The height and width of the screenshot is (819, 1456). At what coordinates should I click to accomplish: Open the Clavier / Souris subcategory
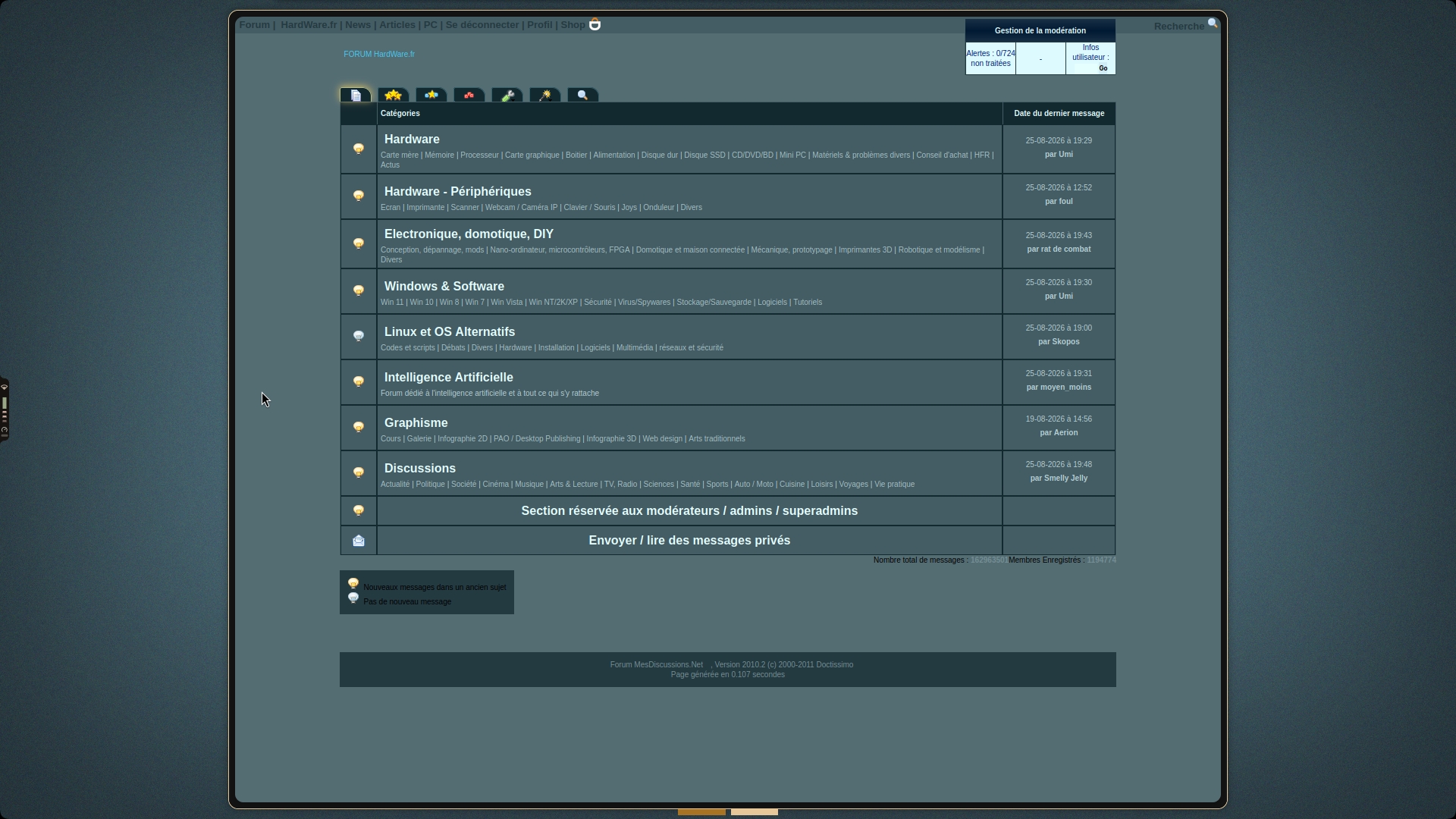point(589,208)
